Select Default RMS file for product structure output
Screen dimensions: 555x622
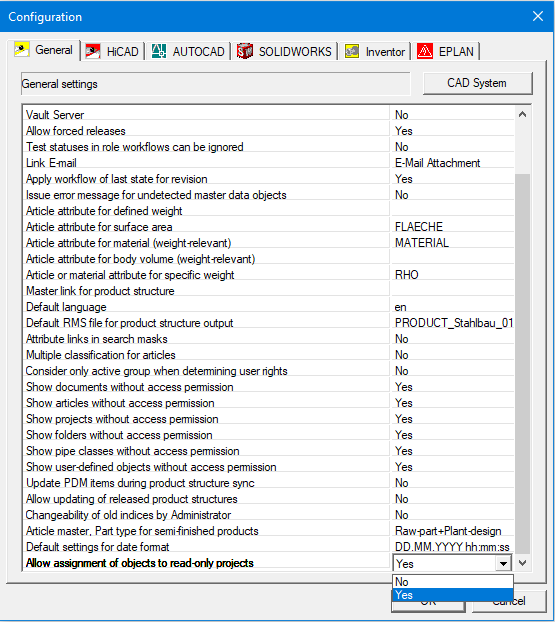(206, 323)
